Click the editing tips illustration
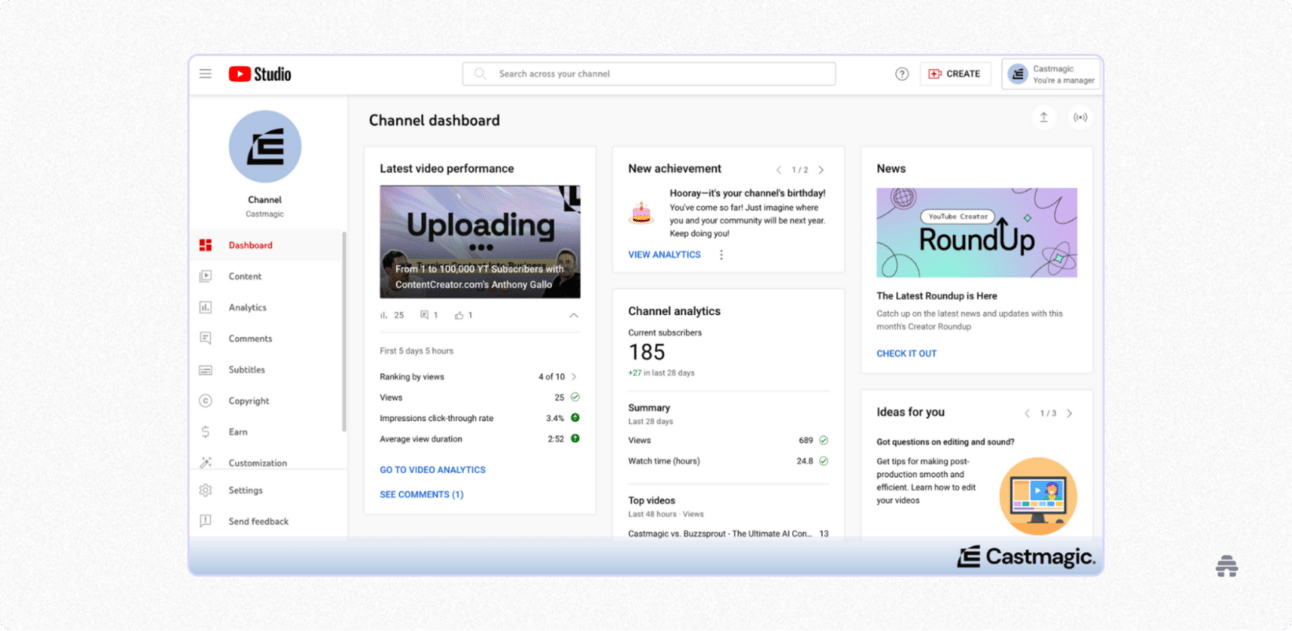 click(x=1038, y=496)
